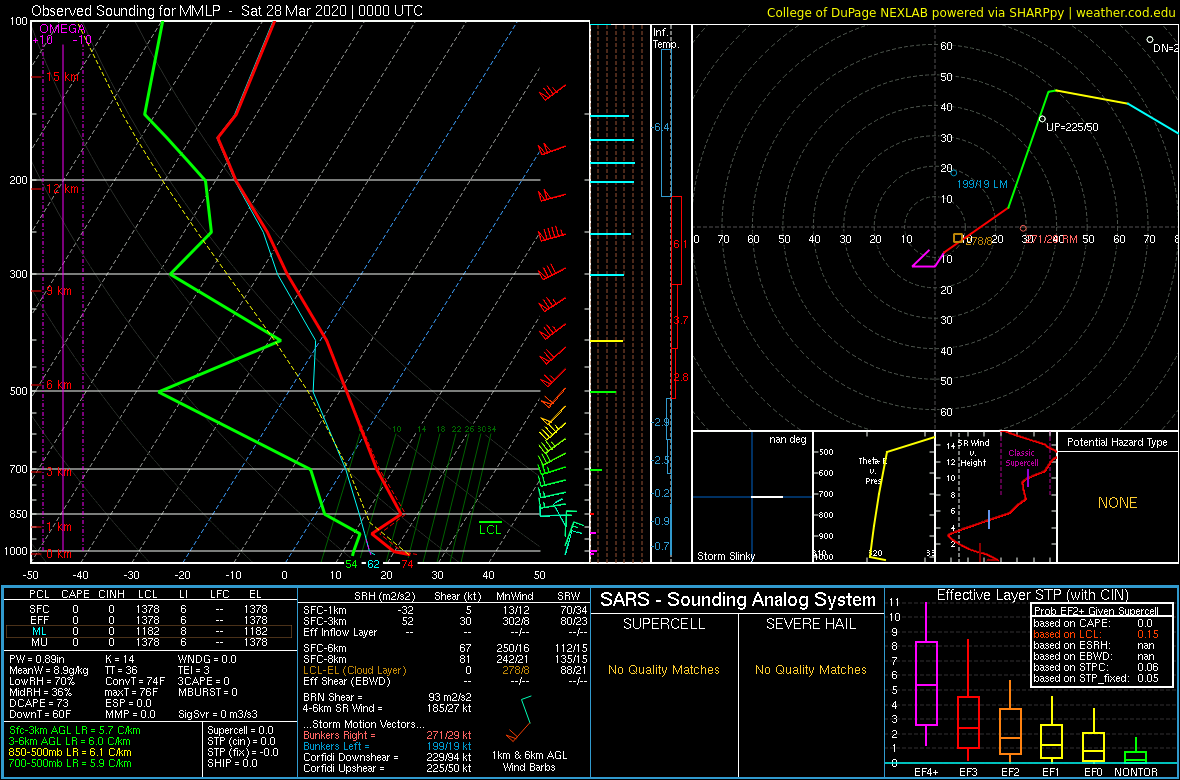1180x780 pixels.
Task: Select the red 74 surface temperature label
Action: (407, 564)
